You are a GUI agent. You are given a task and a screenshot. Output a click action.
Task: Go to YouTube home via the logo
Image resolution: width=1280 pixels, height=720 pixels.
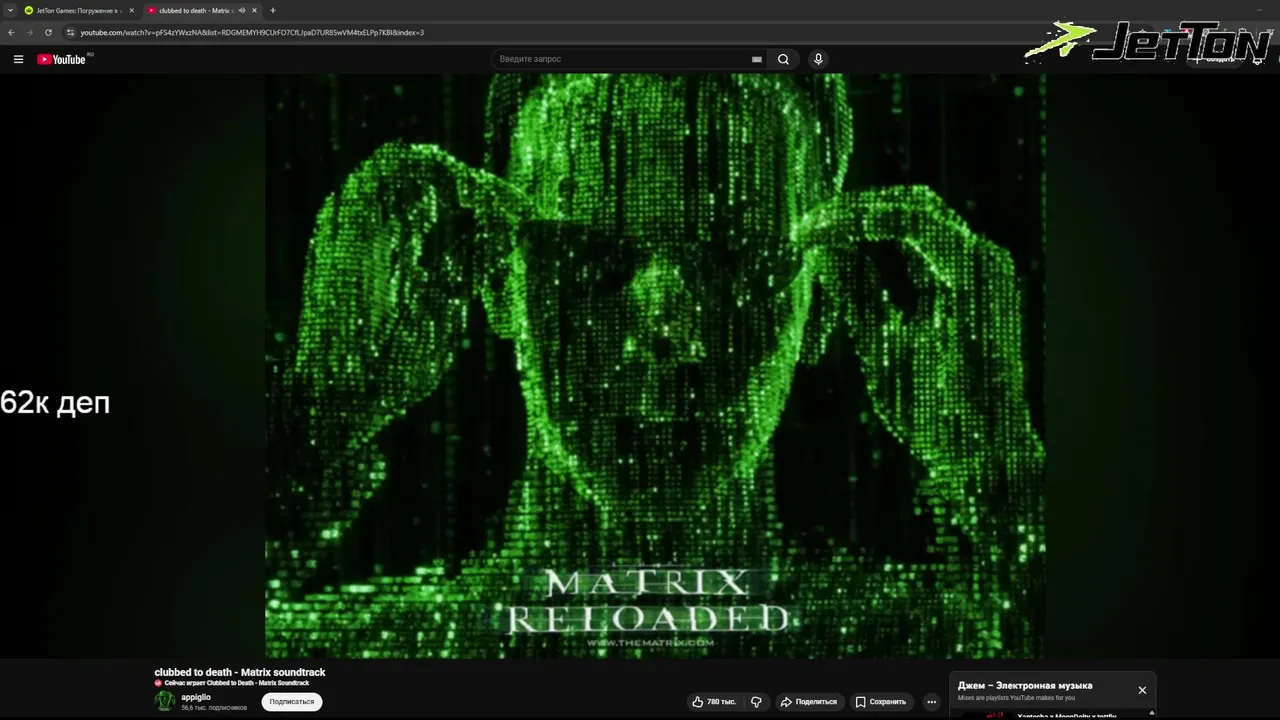pyautogui.click(x=62, y=59)
